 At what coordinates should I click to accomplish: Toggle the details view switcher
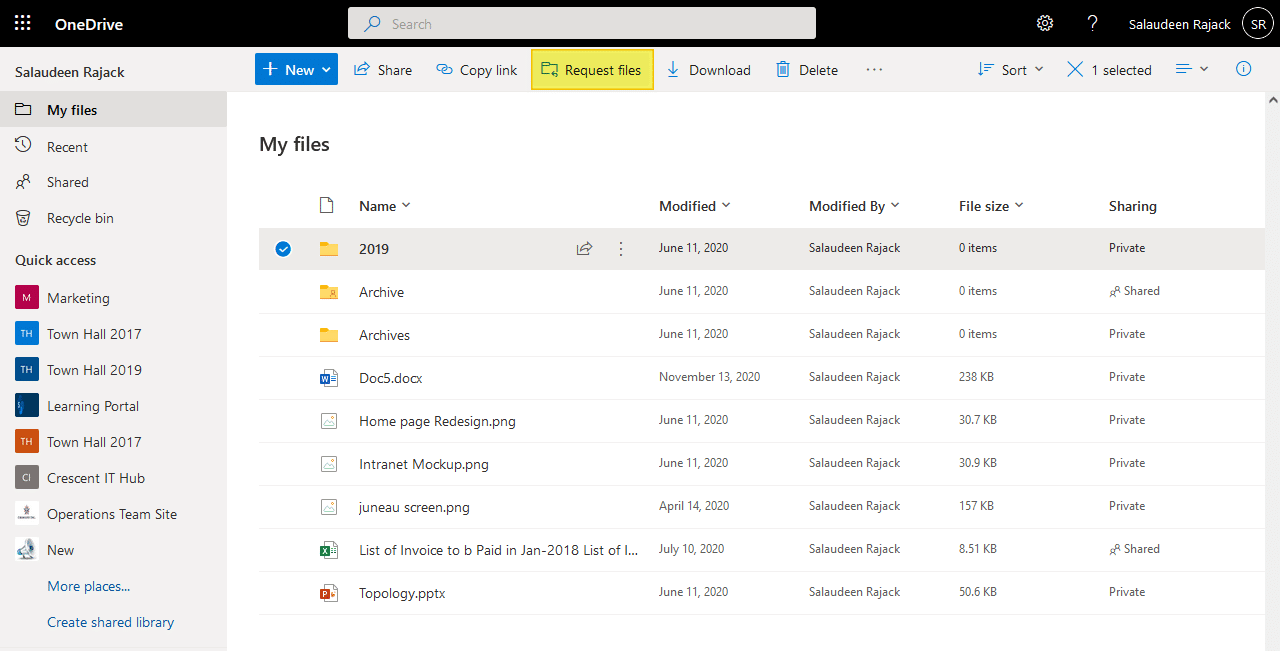tap(1190, 69)
